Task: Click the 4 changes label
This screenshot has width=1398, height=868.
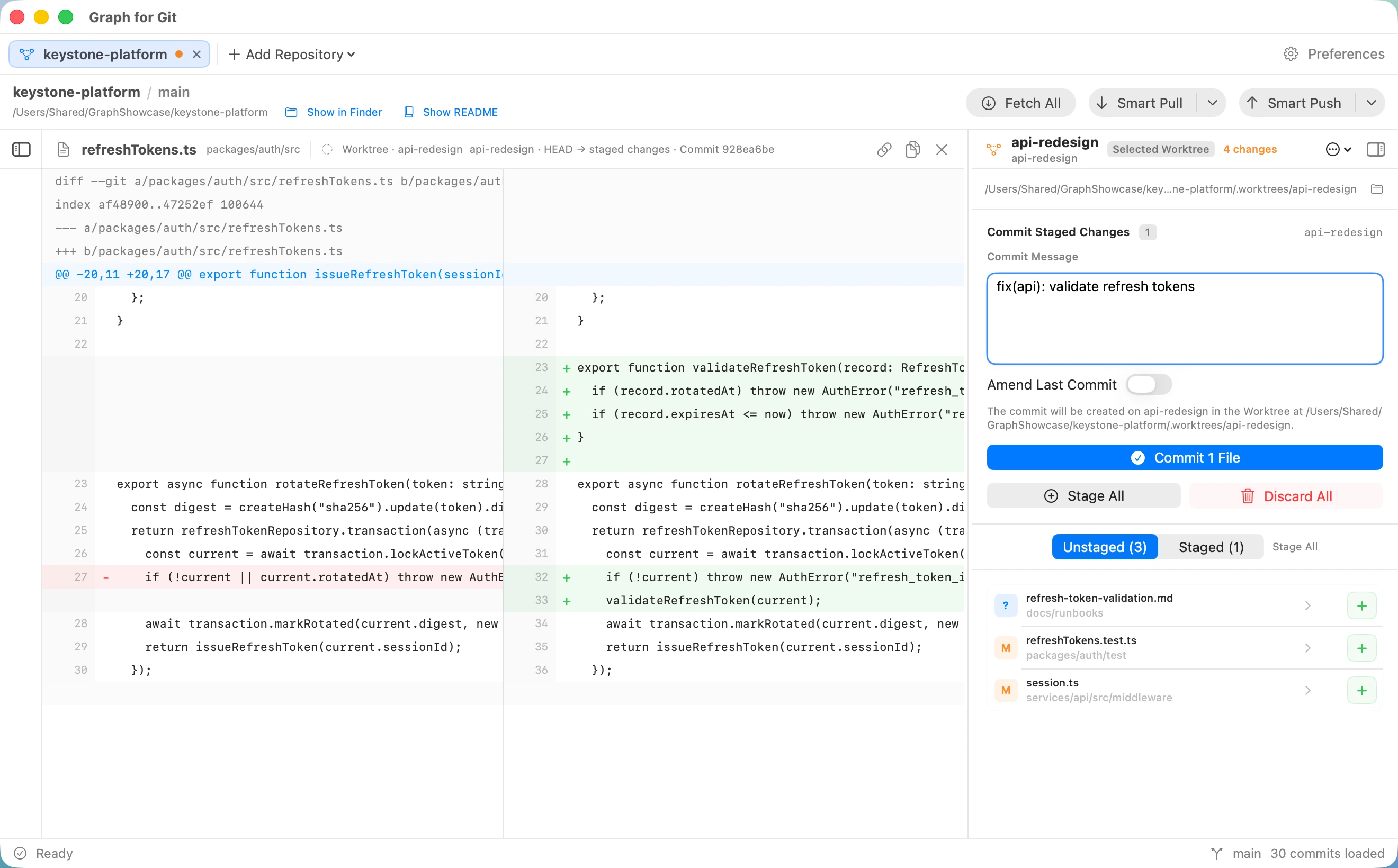Action: coord(1250,150)
